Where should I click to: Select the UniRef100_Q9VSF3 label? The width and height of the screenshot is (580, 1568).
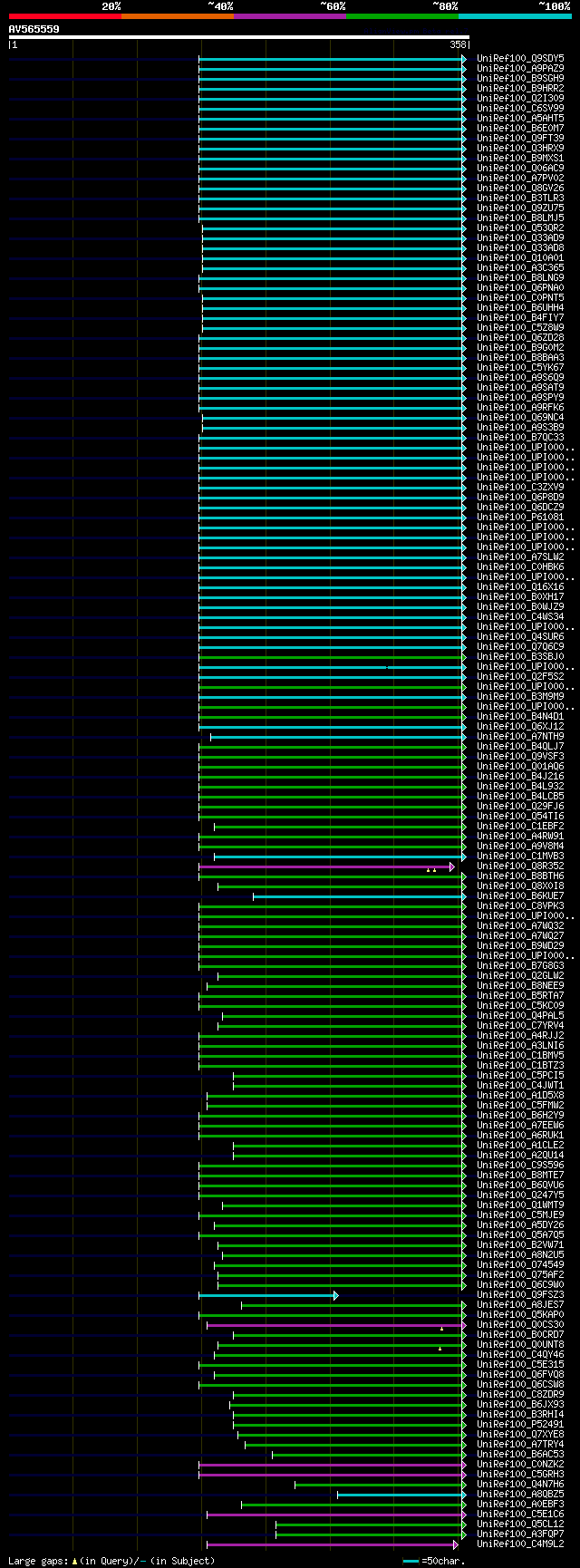(520, 756)
